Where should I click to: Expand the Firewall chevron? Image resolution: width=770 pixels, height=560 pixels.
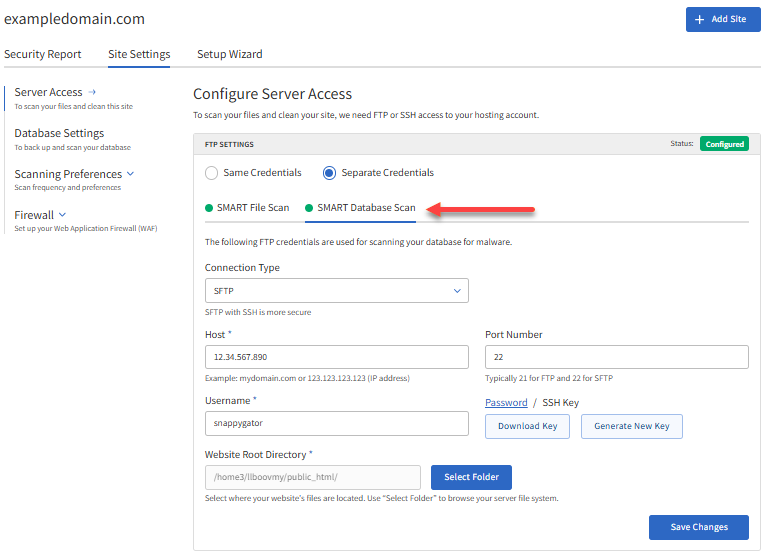click(x=62, y=215)
